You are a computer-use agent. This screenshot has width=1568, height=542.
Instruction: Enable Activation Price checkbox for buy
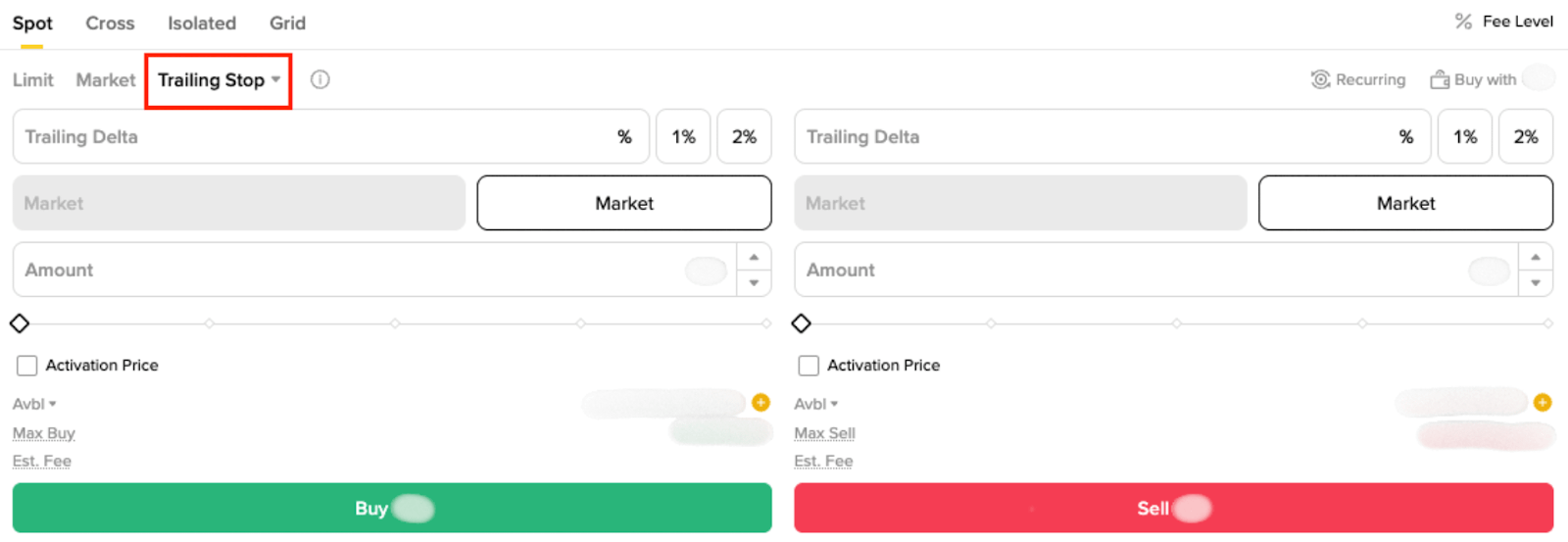pos(27,366)
